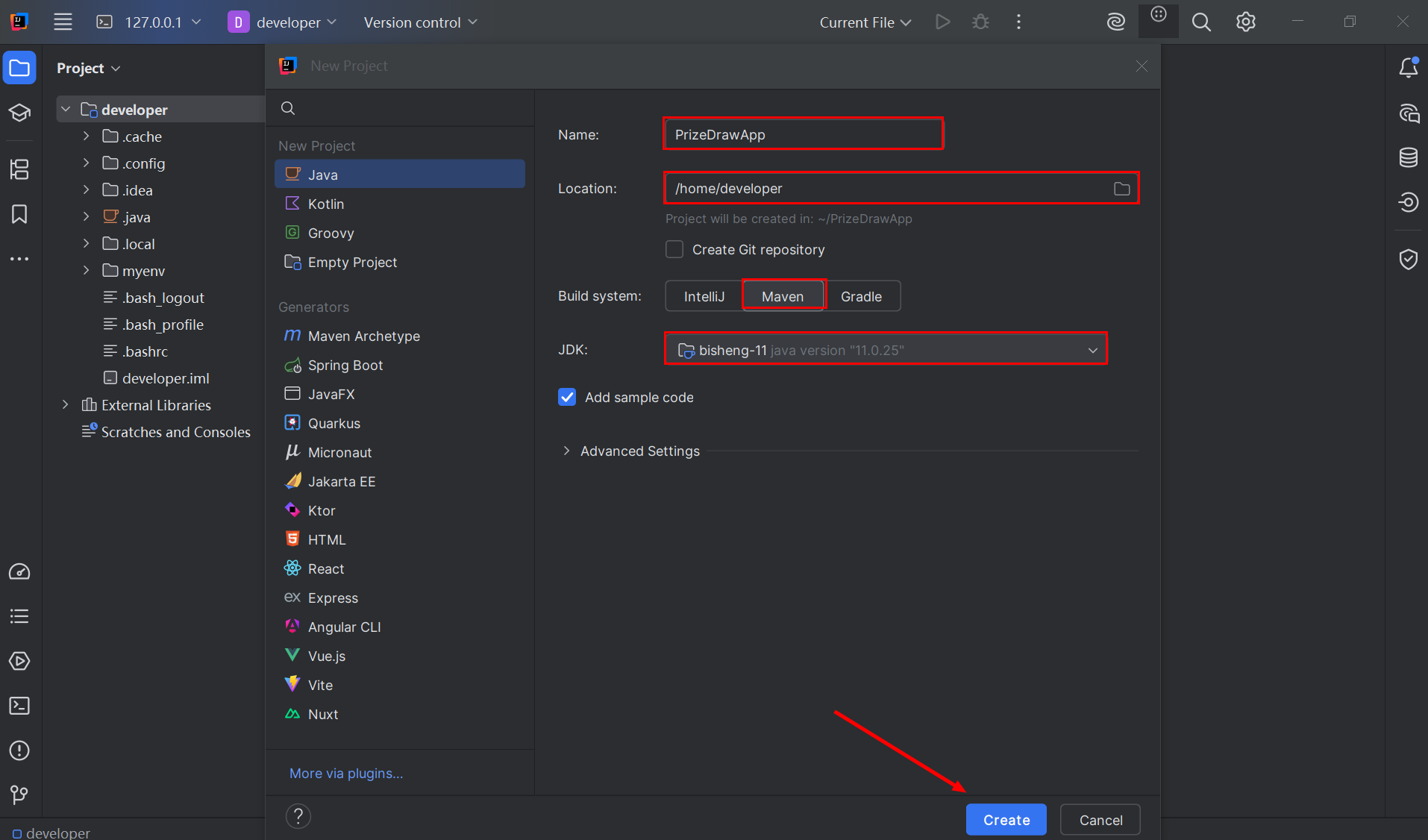
Task: Select developer.iml in project tree
Action: point(156,377)
